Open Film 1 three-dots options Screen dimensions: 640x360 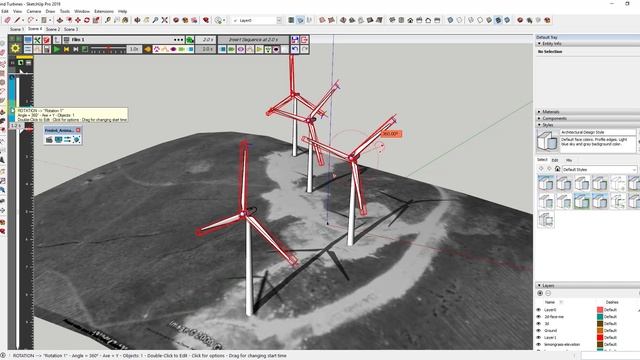(178, 40)
